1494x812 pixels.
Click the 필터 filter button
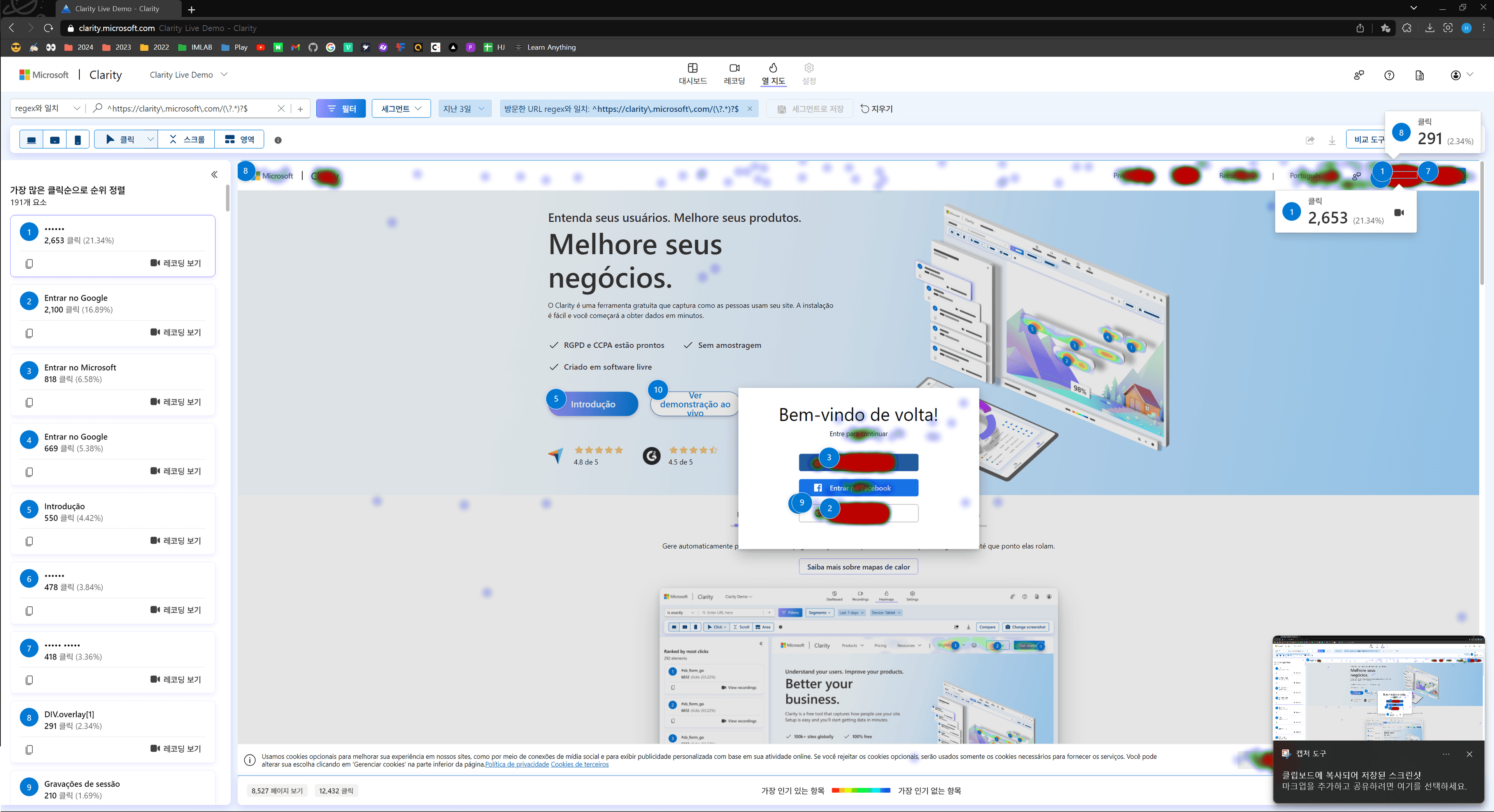point(340,108)
